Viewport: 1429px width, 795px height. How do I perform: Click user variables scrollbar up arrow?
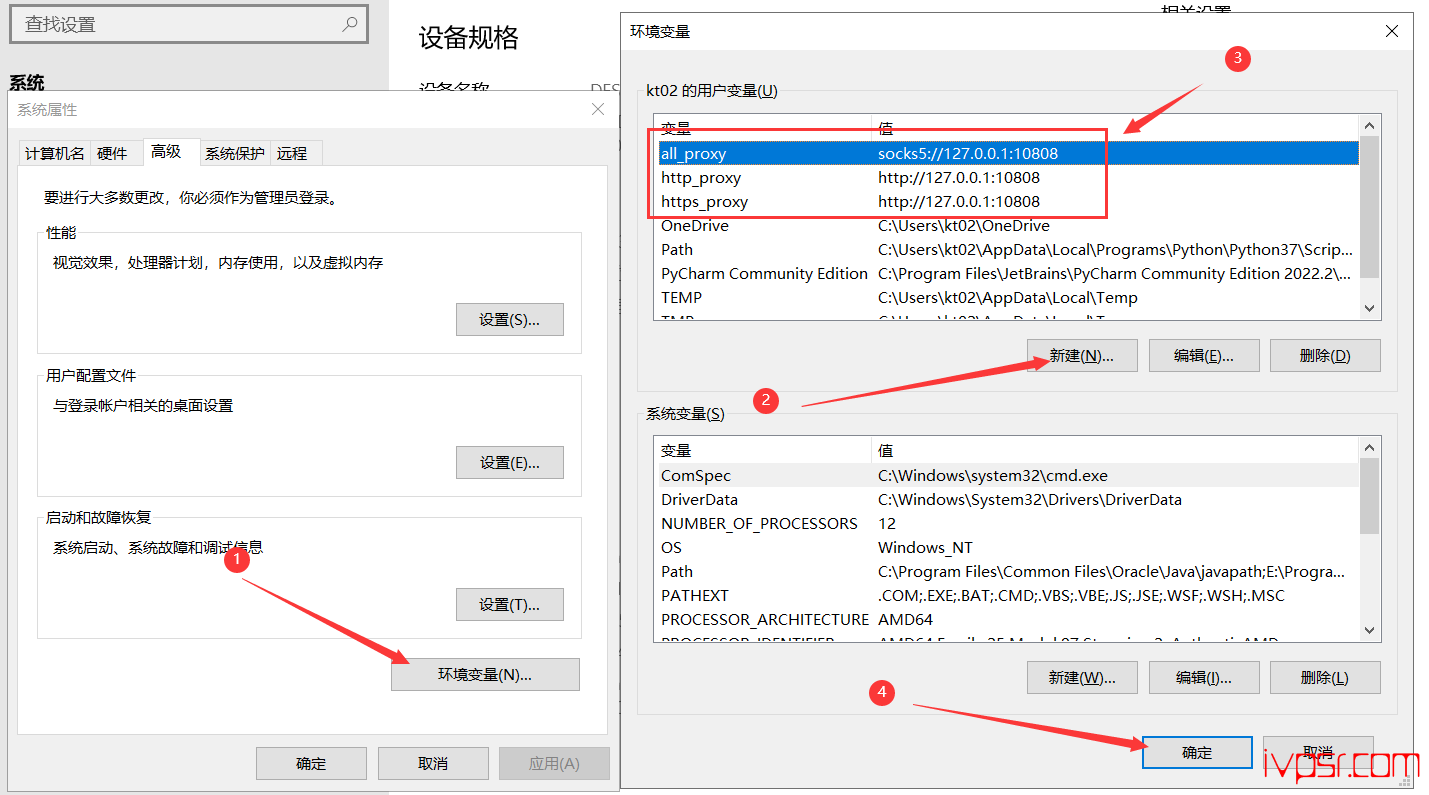coord(1370,126)
